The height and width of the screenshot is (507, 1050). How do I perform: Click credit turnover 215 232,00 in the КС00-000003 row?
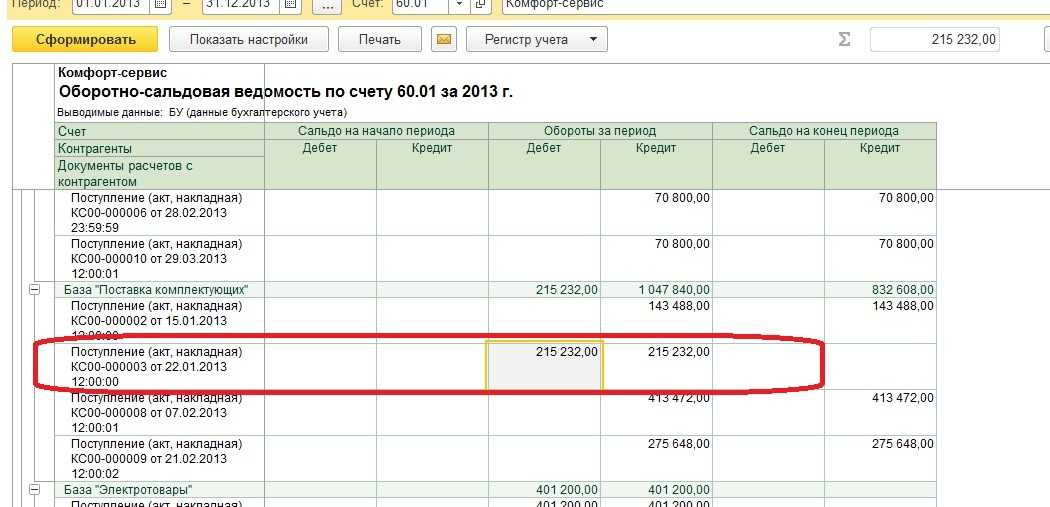pos(679,352)
